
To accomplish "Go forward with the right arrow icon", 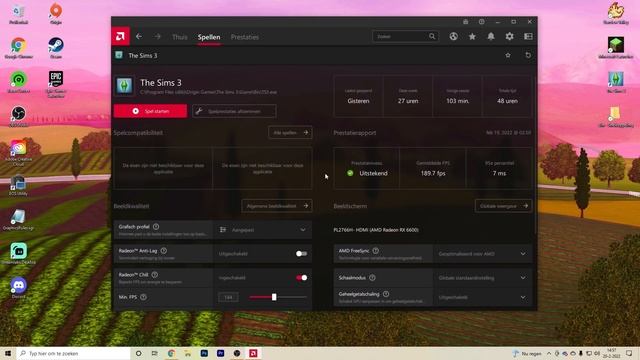I will (x=158, y=36).
